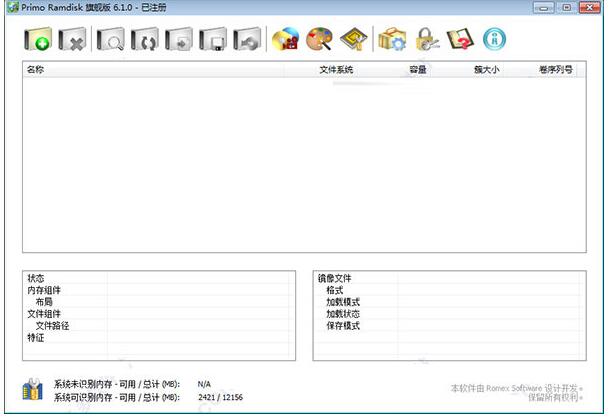Select the 加载模式 row
The width and height of the screenshot is (609, 418).
click(449, 302)
